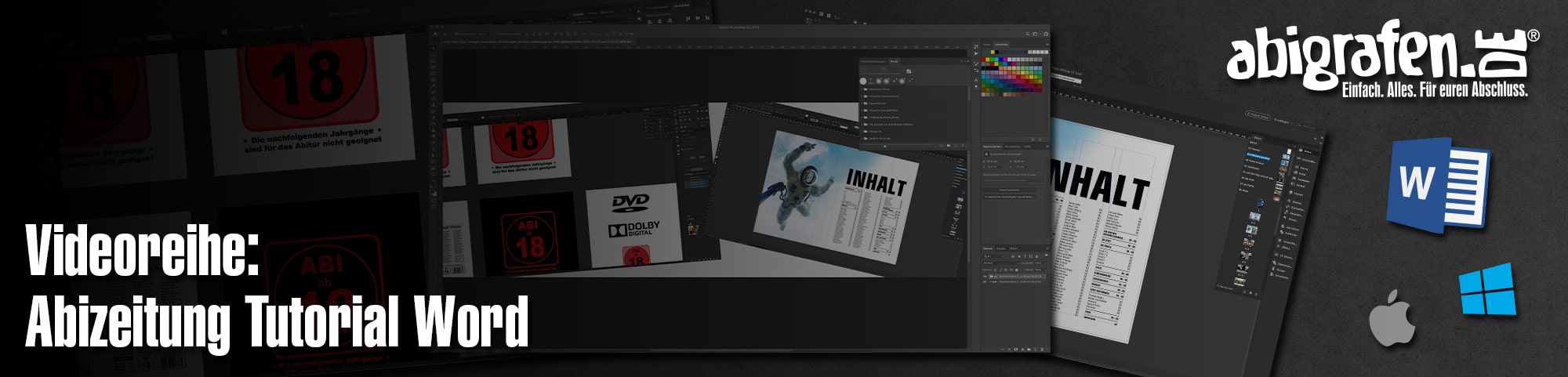
Task: Click the 'Videoreihe:' headline text
Action: click(143, 251)
